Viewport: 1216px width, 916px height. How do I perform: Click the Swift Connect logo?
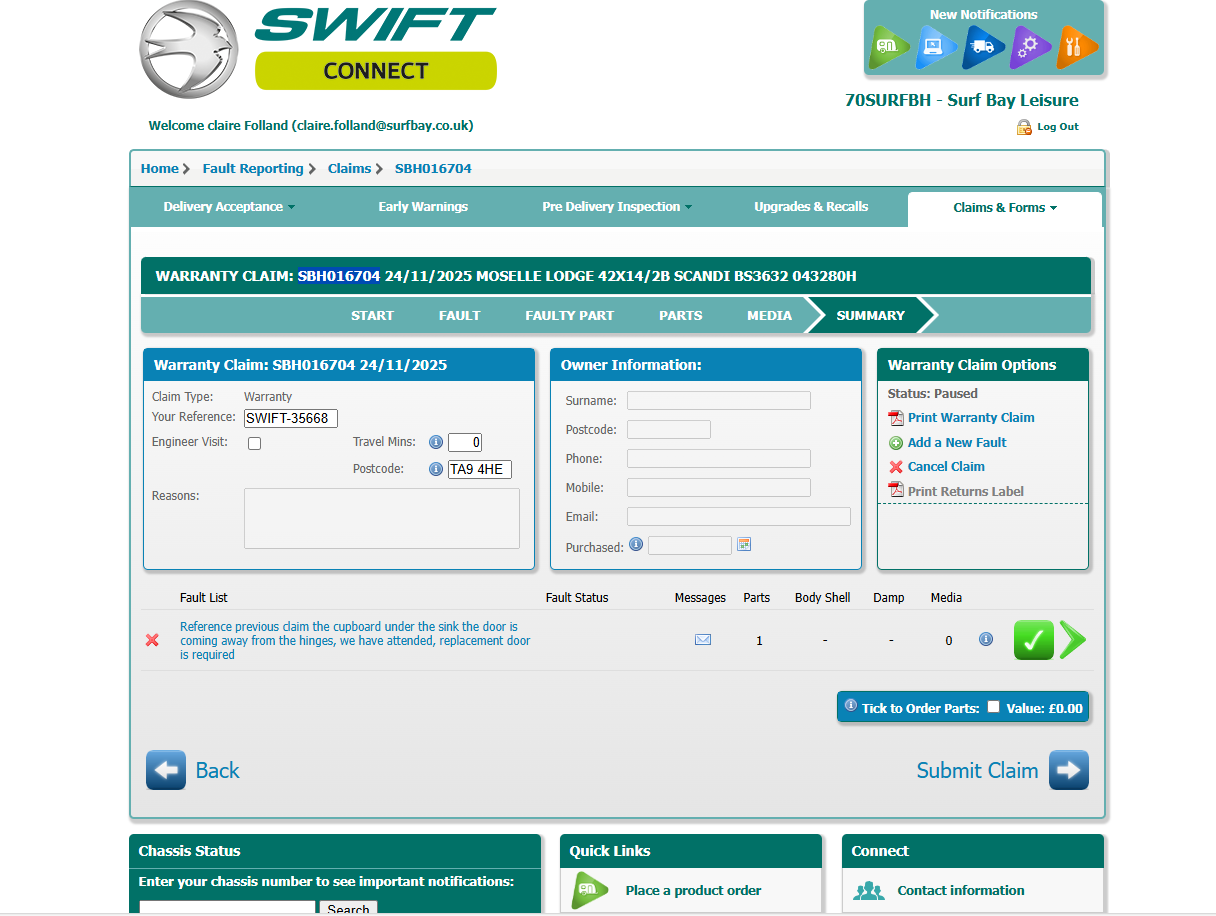(x=318, y=49)
